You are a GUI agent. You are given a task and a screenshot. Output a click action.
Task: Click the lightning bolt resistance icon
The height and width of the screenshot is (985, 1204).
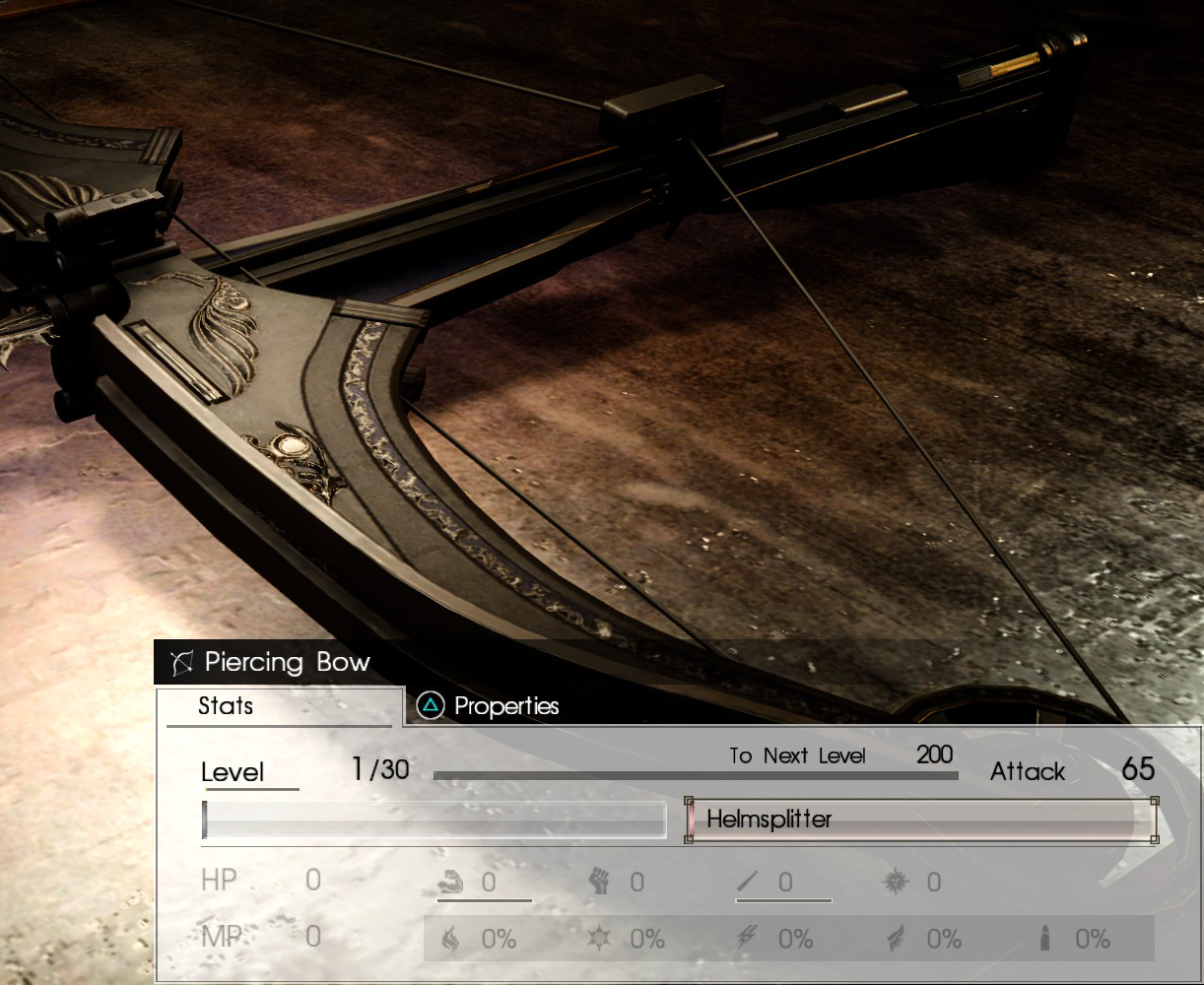748,940
